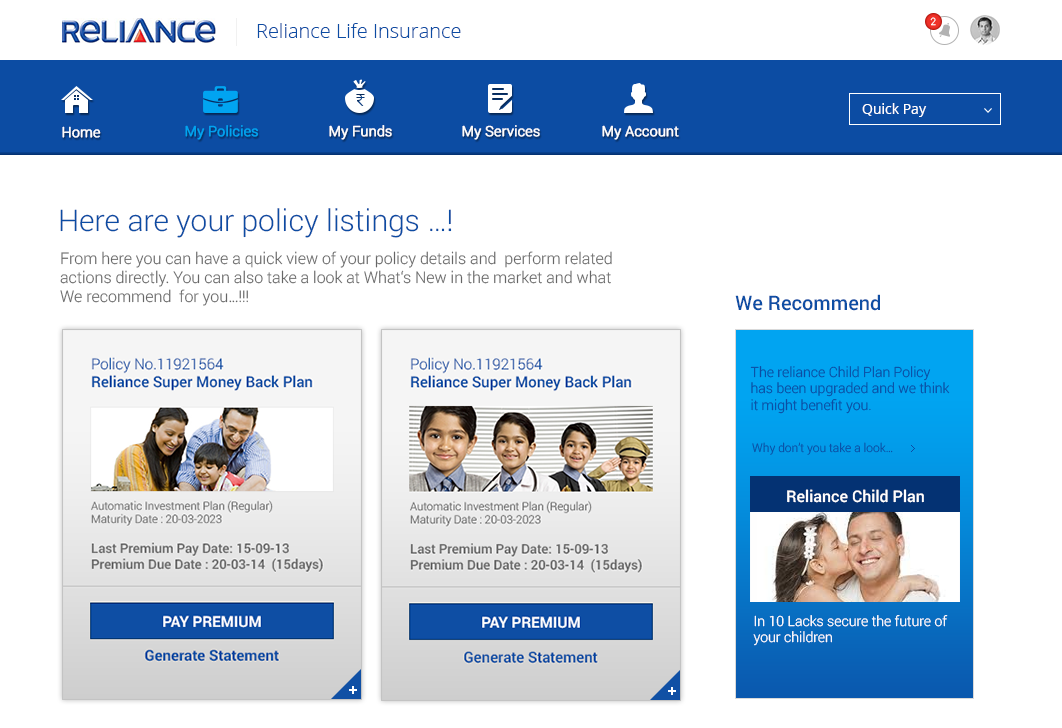Viewport: 1062px width, 728px height.
Task: Generate Statement for the first policy
Action: point(212,656)
